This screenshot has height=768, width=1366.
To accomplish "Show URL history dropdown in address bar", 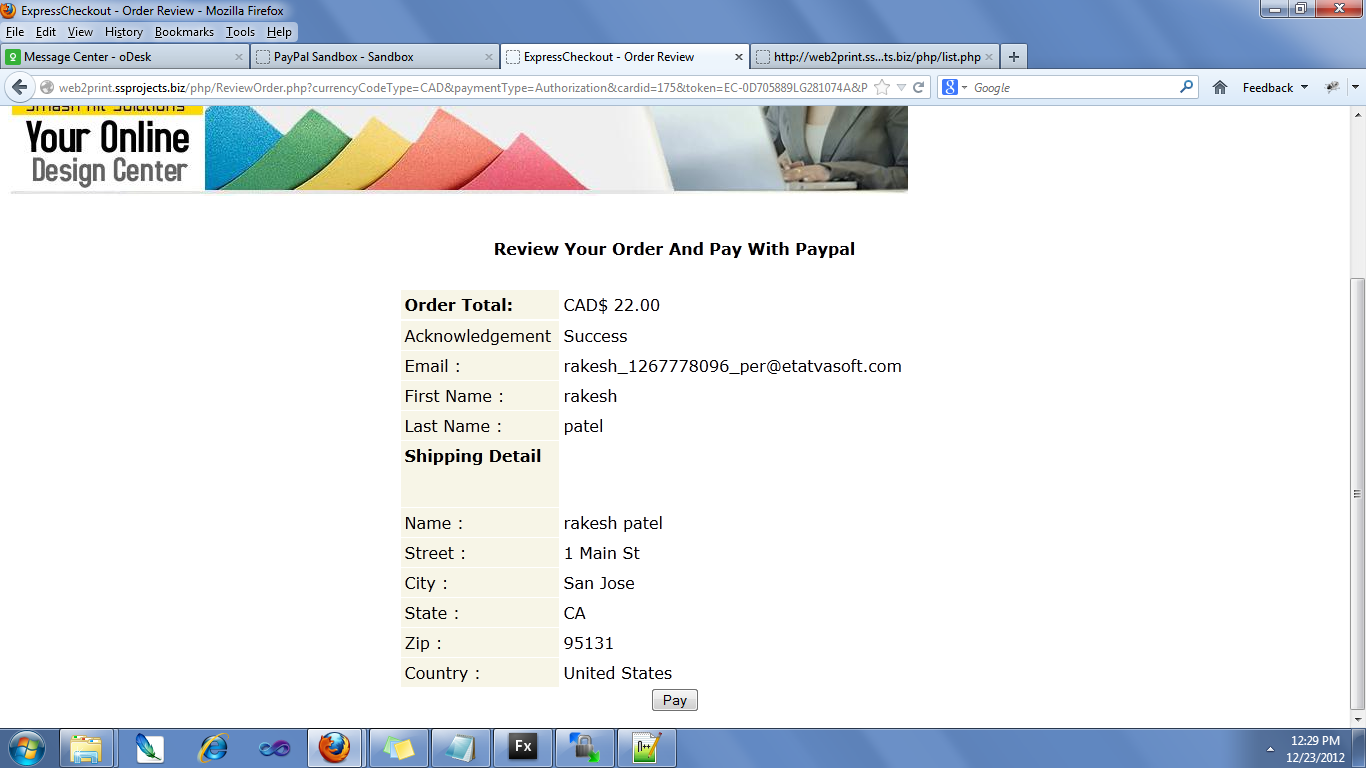I will [901, 87].
